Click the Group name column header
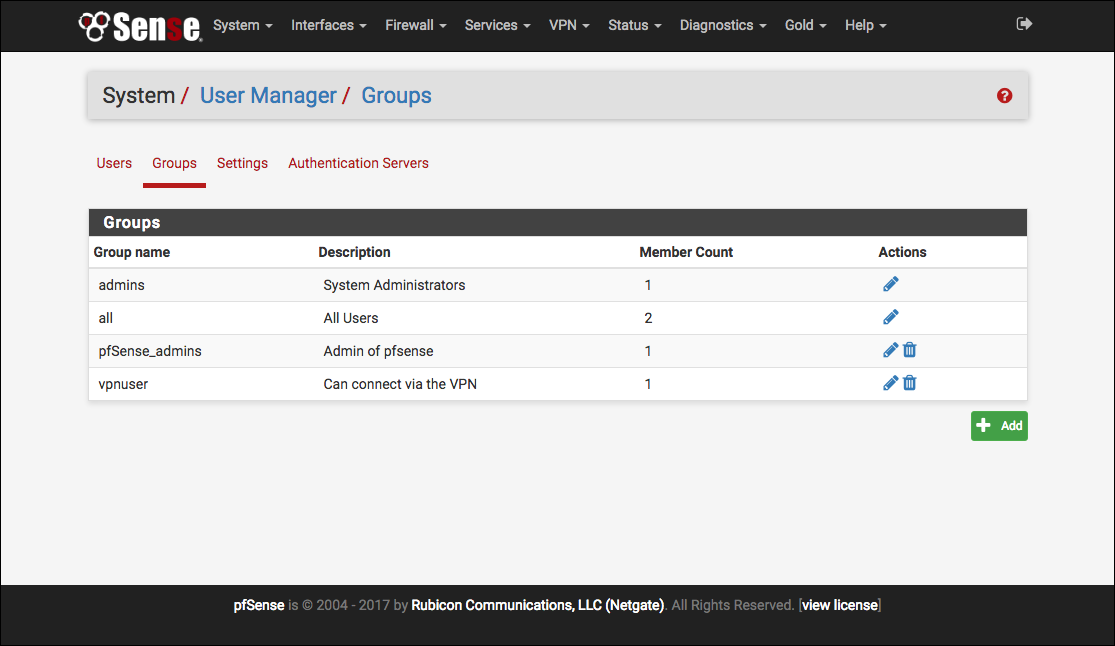 point(132,252)
